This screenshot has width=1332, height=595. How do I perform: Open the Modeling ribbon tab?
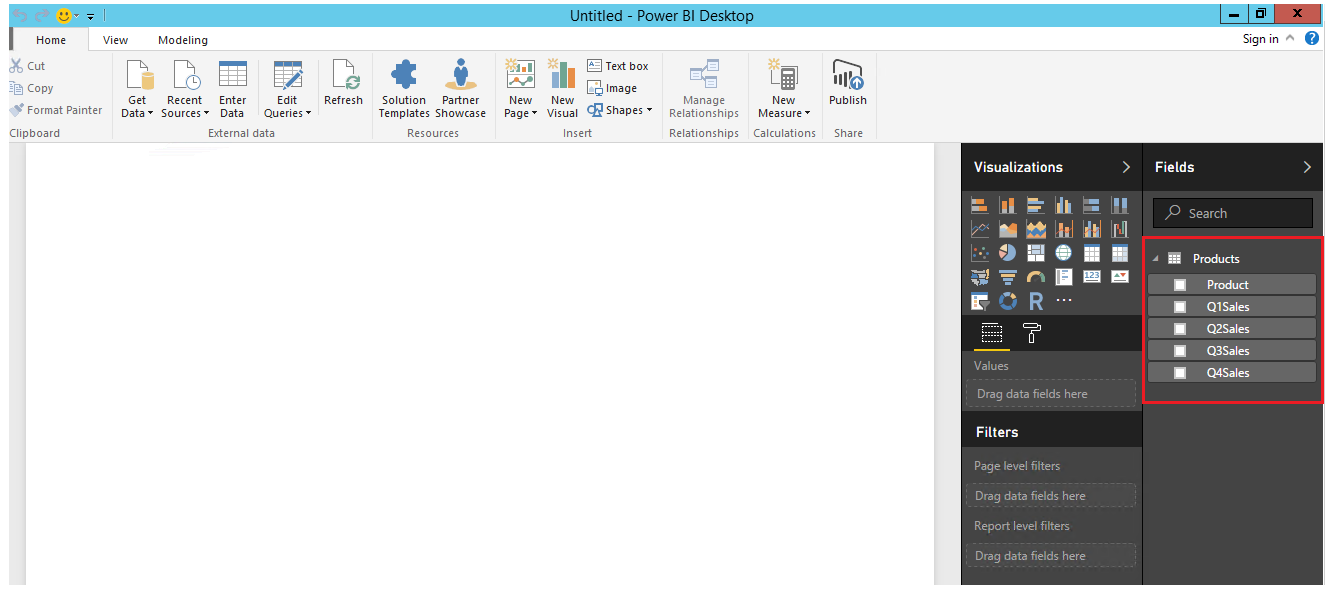pyautogui.click(x=183, y=40)
